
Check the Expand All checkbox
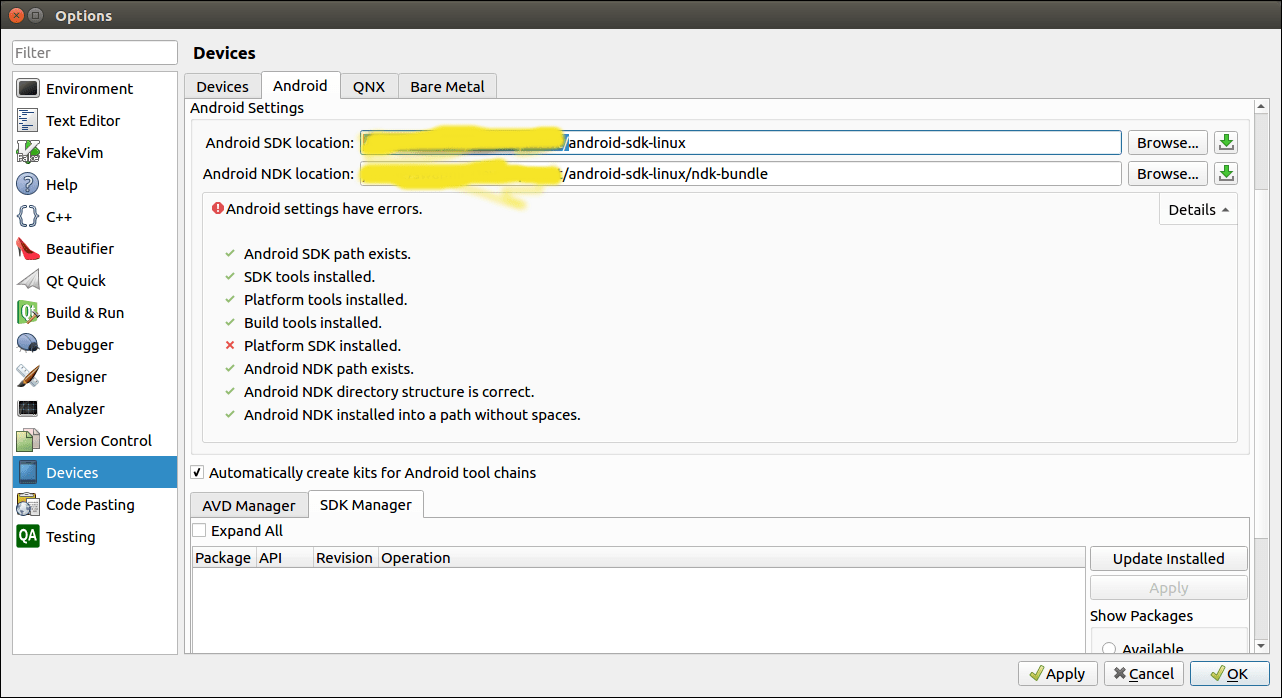[199, 531]
